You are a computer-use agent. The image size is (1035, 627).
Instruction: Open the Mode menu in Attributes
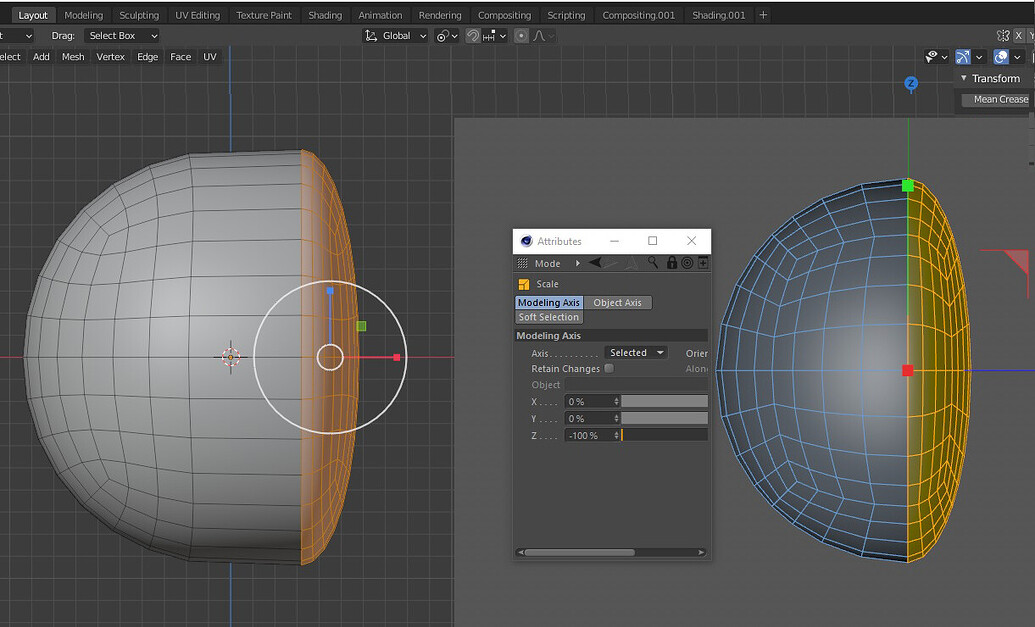547,263
